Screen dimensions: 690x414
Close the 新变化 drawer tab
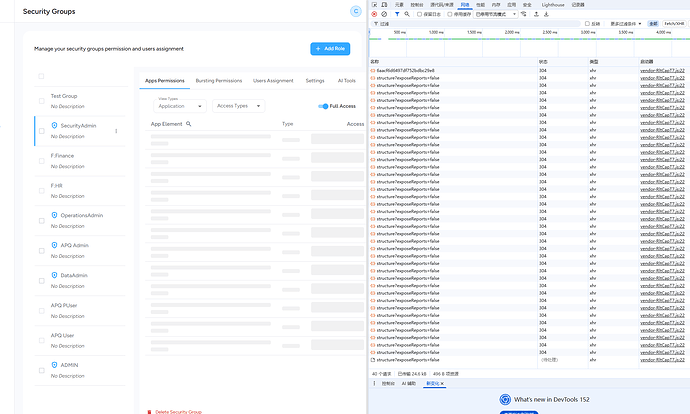click(x=442, y=384)
